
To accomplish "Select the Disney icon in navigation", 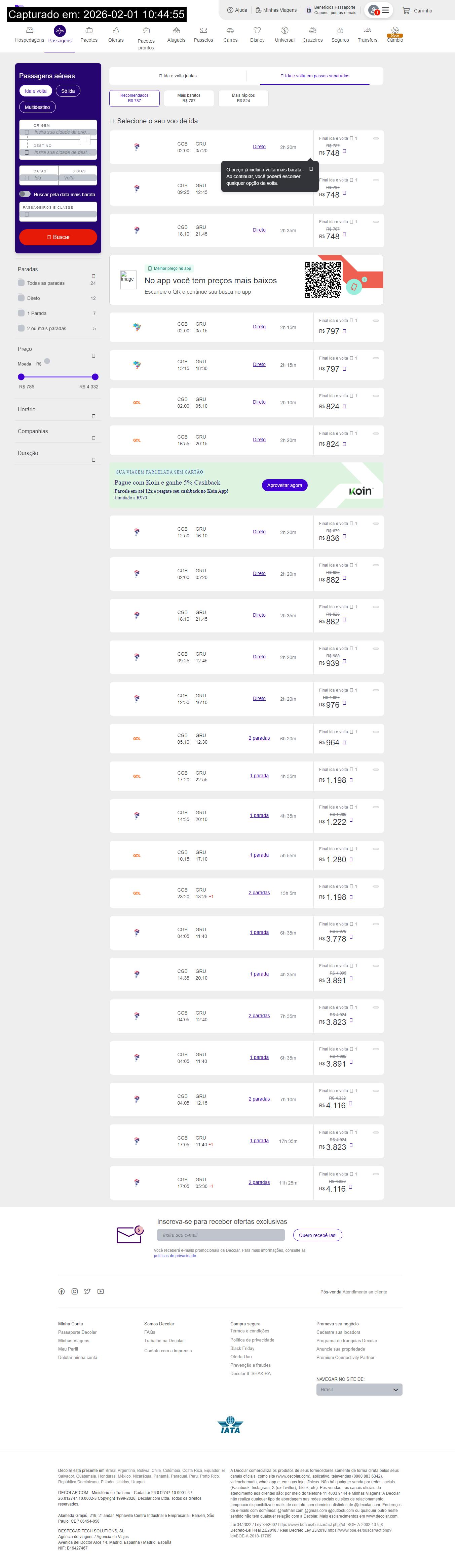I will coord(257,31).
